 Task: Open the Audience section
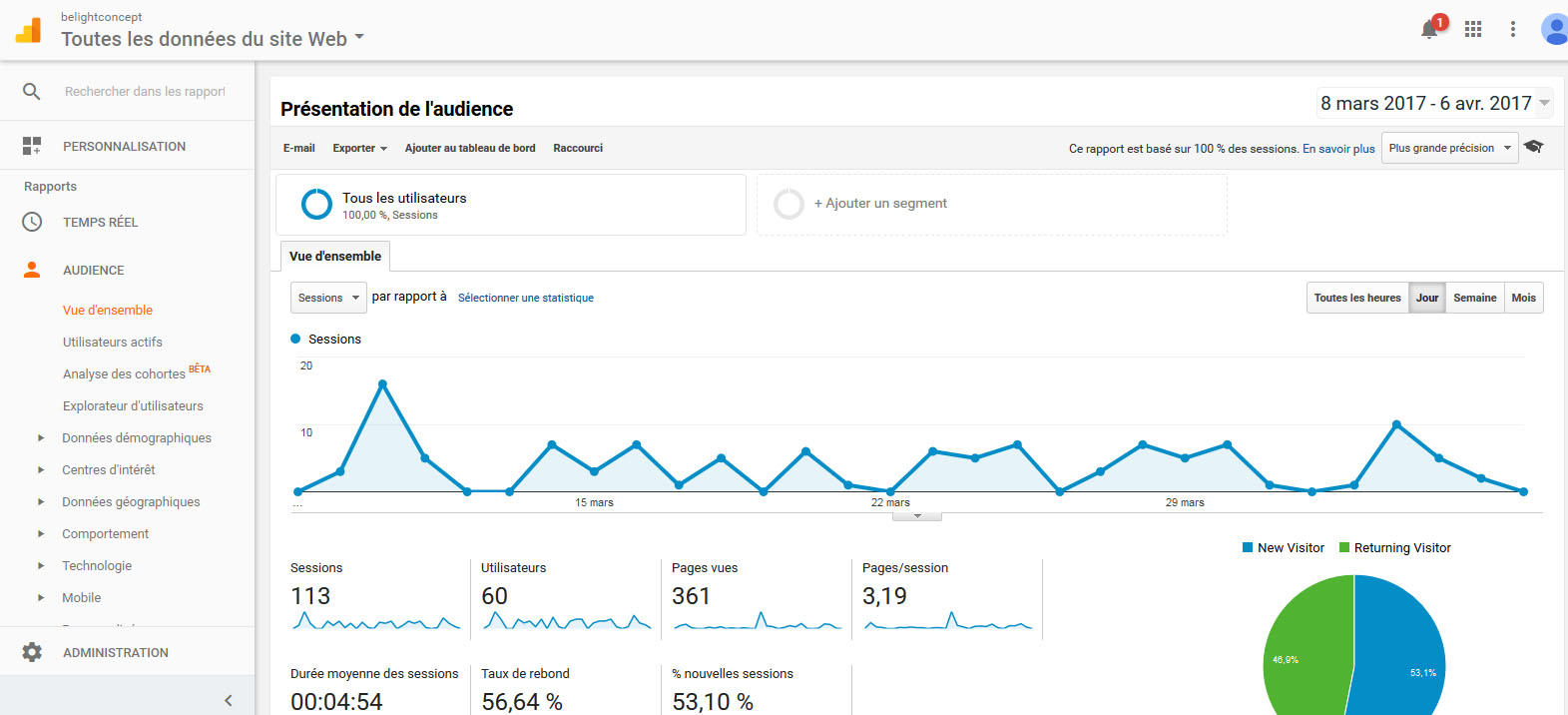tap(94, 270)
